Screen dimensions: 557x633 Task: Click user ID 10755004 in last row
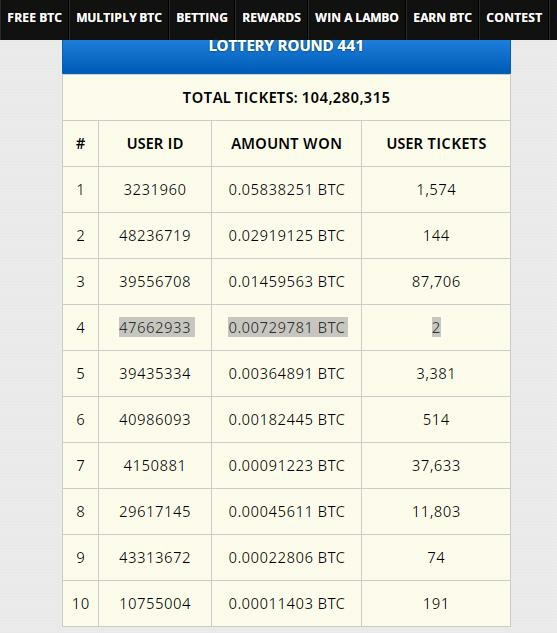coord(155,604)
